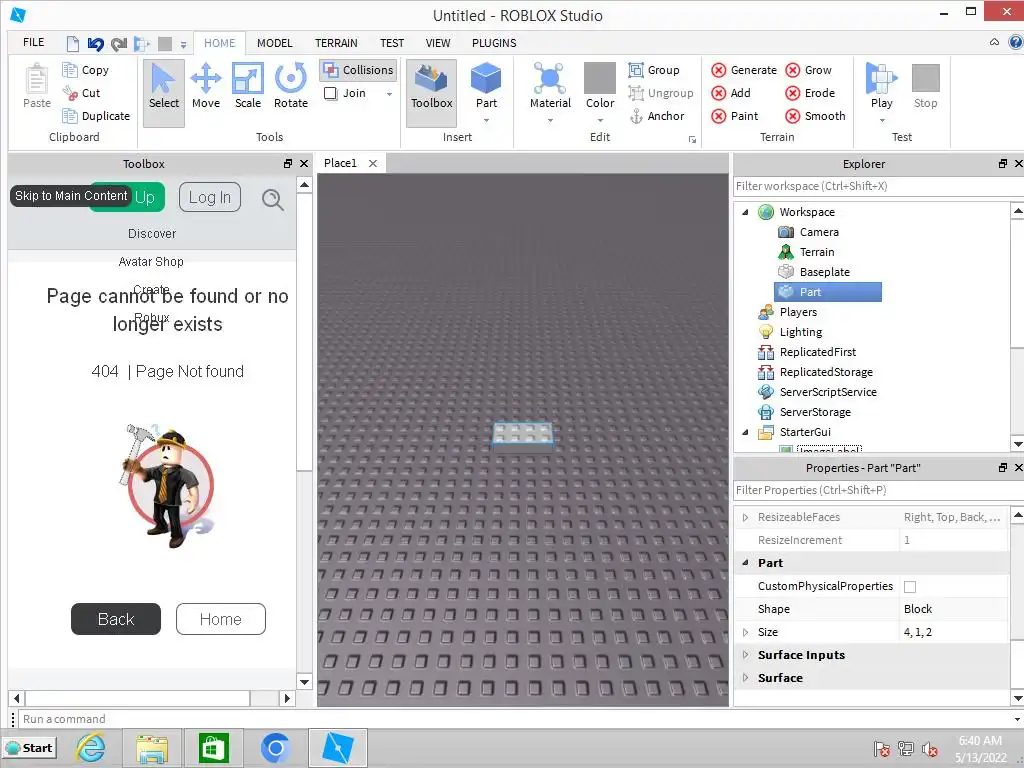Open the Play dropdown arrow
This screenshot has width=1024, height=768.
pyautogui.click(x=882, y=121)
